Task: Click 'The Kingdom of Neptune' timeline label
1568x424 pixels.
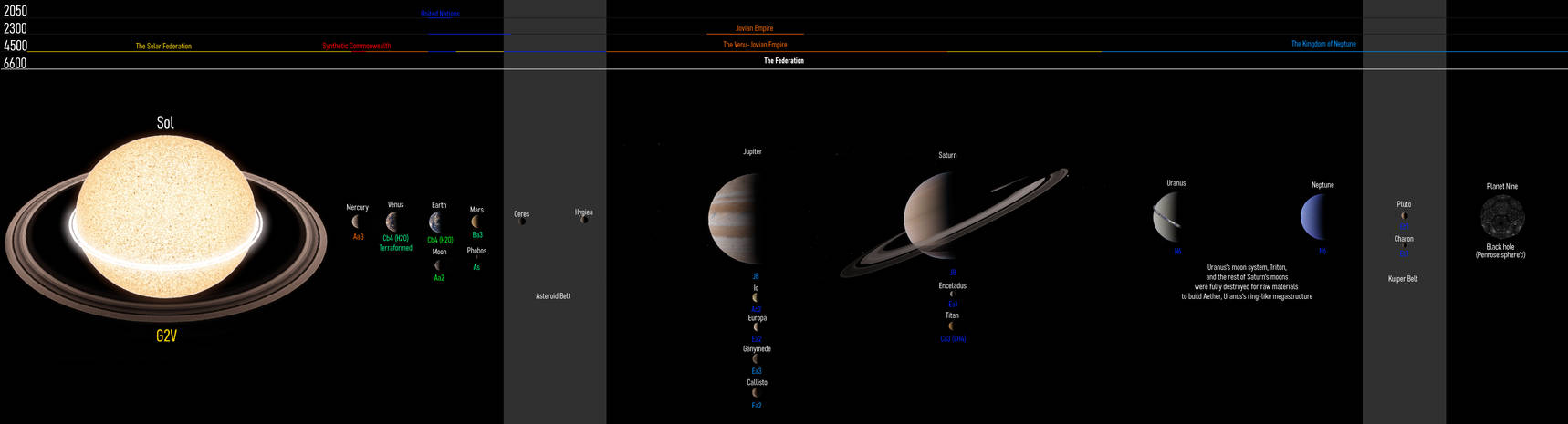Action: [x=1323, y=44]
